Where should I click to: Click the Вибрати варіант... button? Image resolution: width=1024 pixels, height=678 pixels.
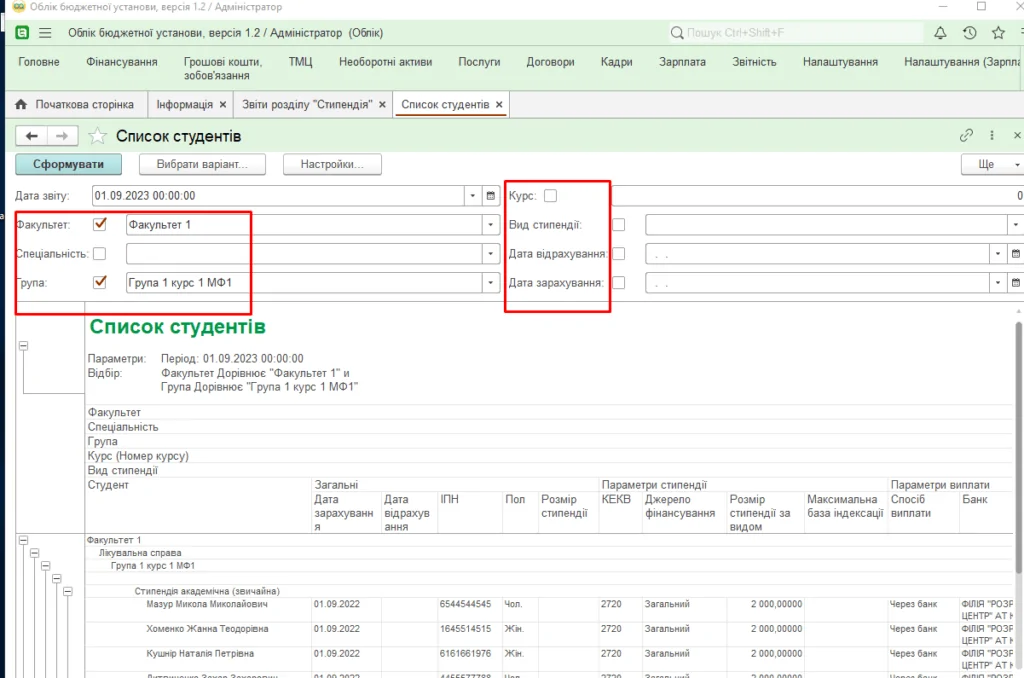click(x=202, y=164)
